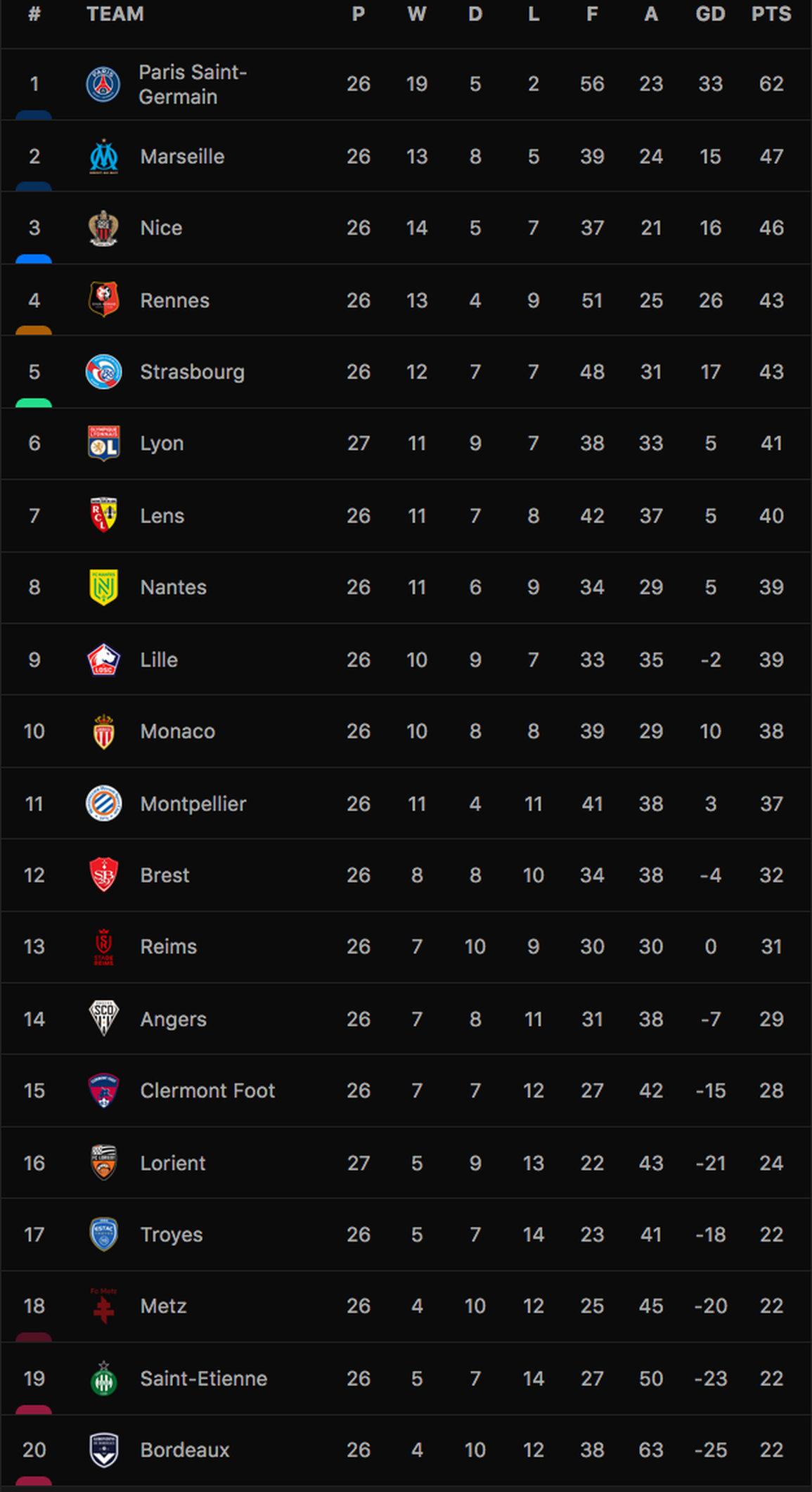This screenshot has height=1492, width=812.
Task: Select the Nice team crest
Action: 103,228
